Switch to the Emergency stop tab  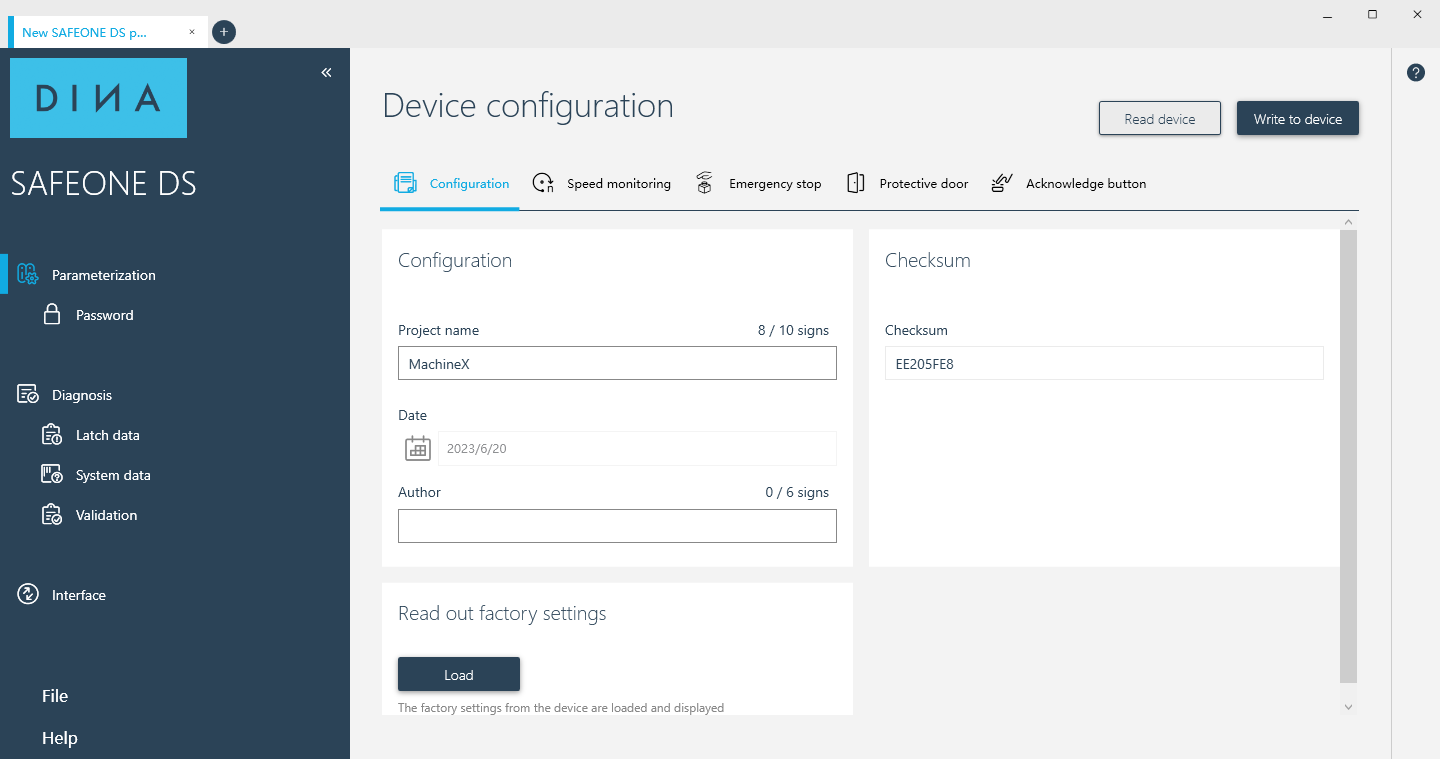759,184
